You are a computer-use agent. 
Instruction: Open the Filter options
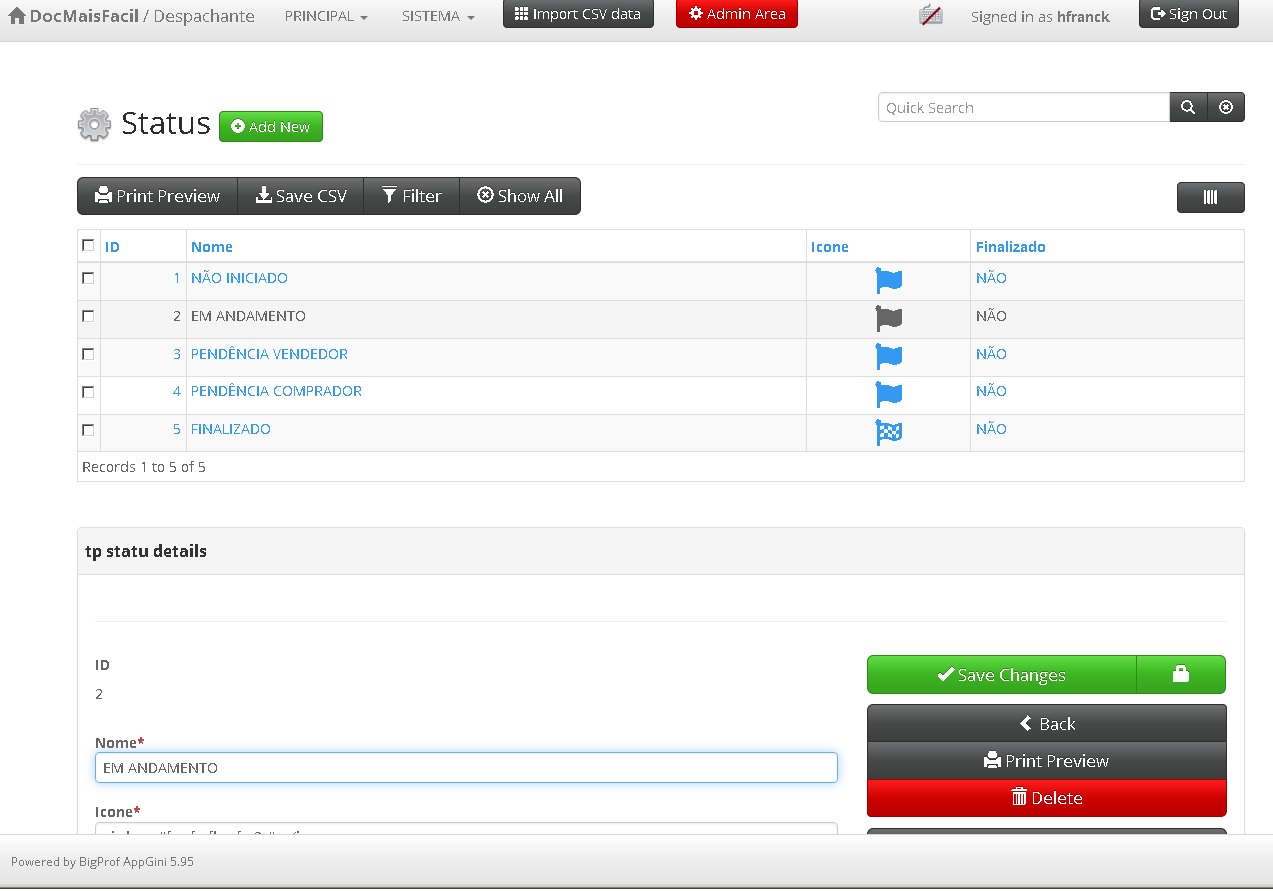pos(411,196)
